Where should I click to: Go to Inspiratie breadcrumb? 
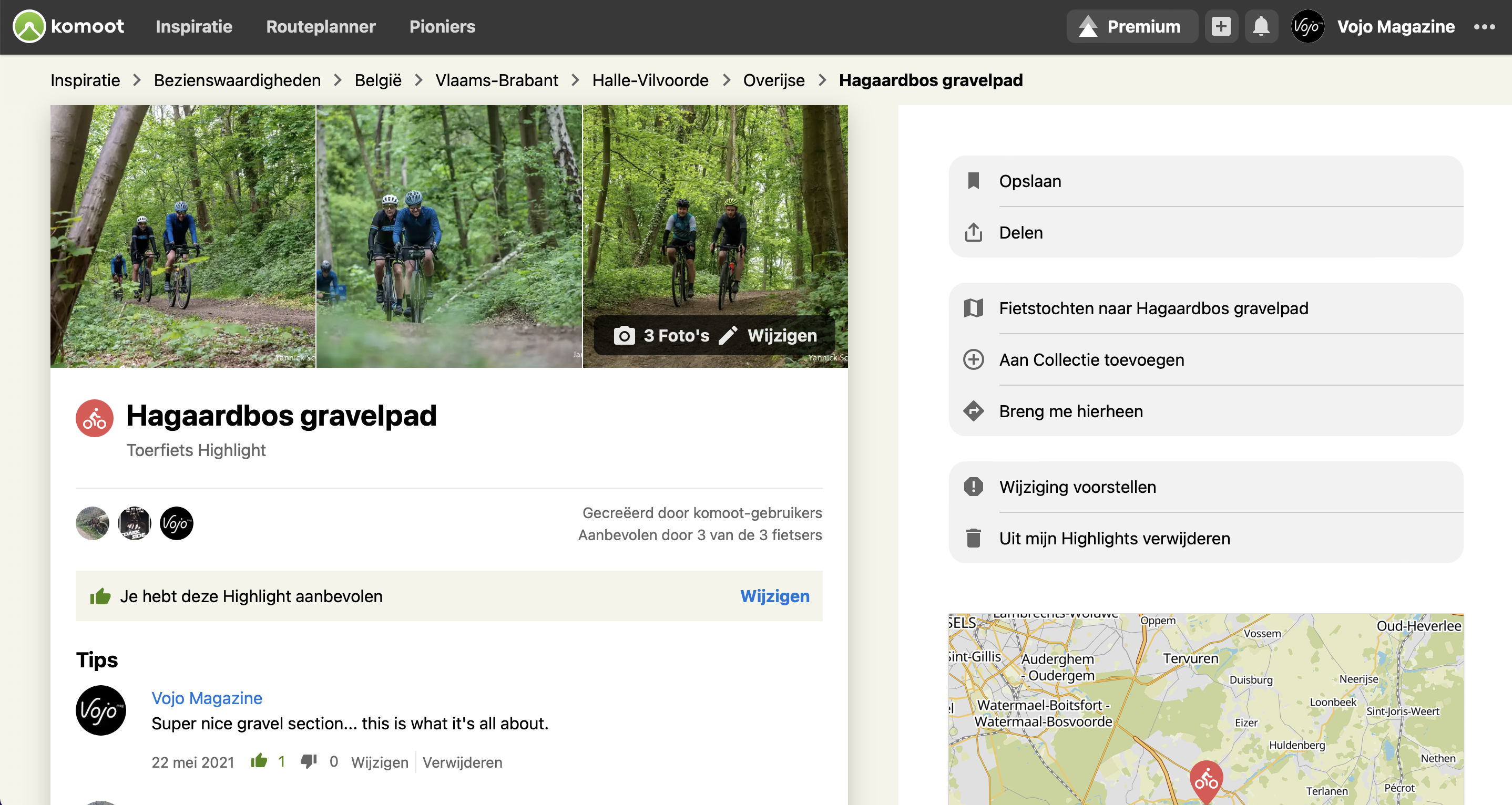coord(85,80)
